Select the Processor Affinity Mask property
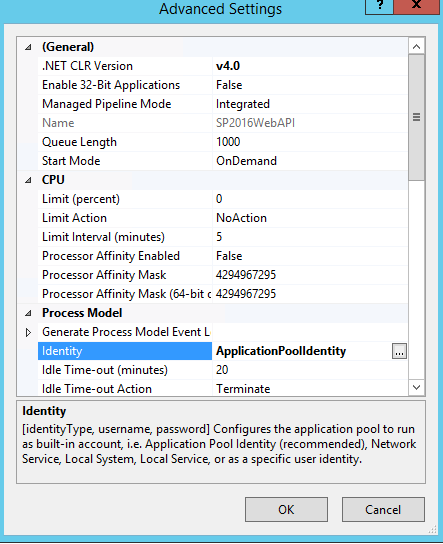 tap(104, 275)
